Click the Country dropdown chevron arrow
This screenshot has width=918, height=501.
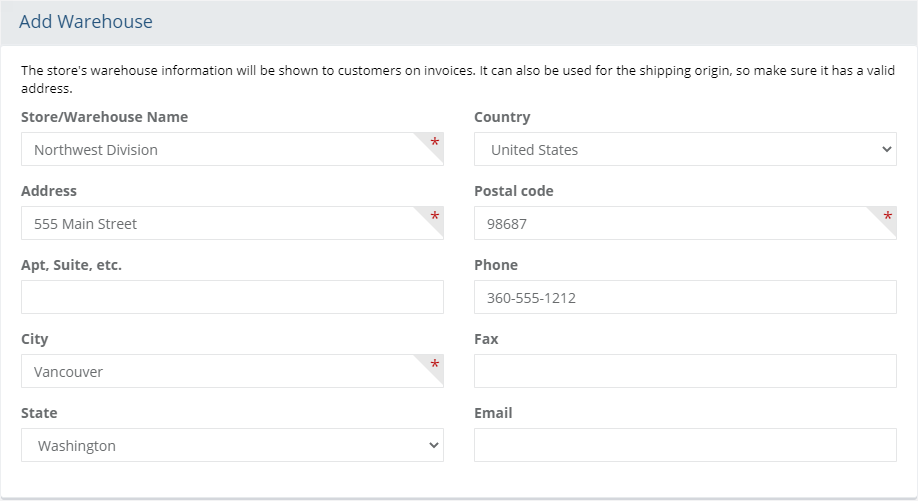(887, 149)
